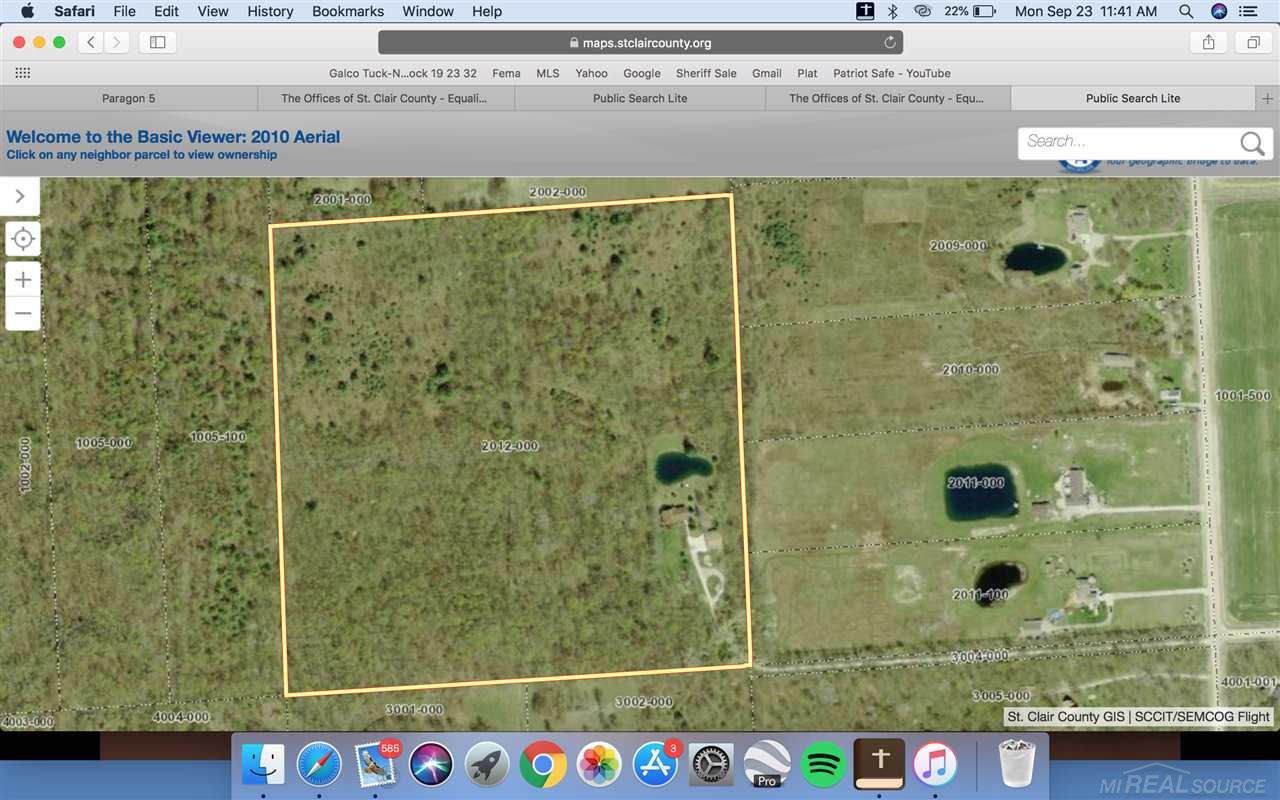
Task: Reload the page in address bar
Action: [890, 42]
